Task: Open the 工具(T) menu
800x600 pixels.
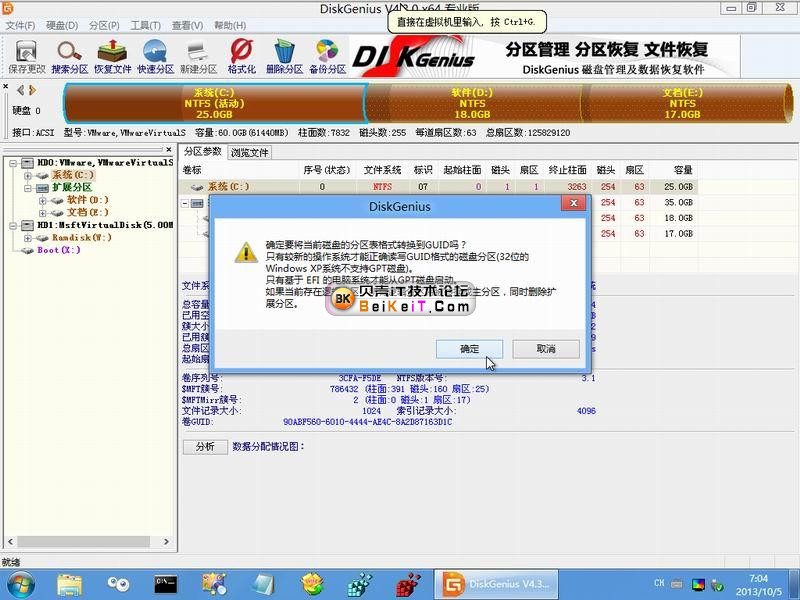Action: coord(145,26)
